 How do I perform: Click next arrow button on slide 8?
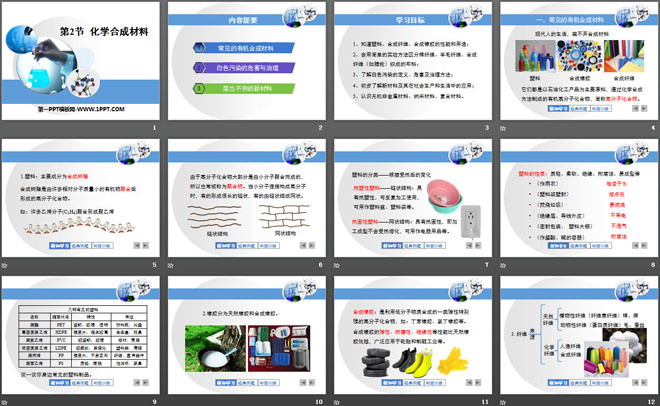click(644, 245)
